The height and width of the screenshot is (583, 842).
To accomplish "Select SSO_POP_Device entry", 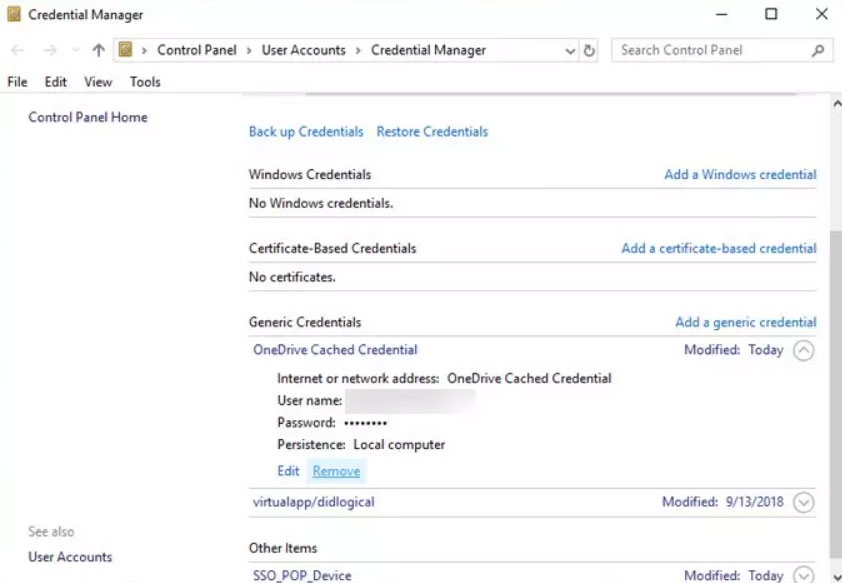I will [x=302, y=575].
